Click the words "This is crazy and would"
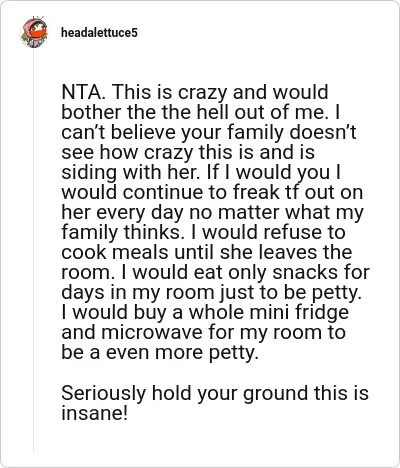The image size is (400, 468). 220,92
